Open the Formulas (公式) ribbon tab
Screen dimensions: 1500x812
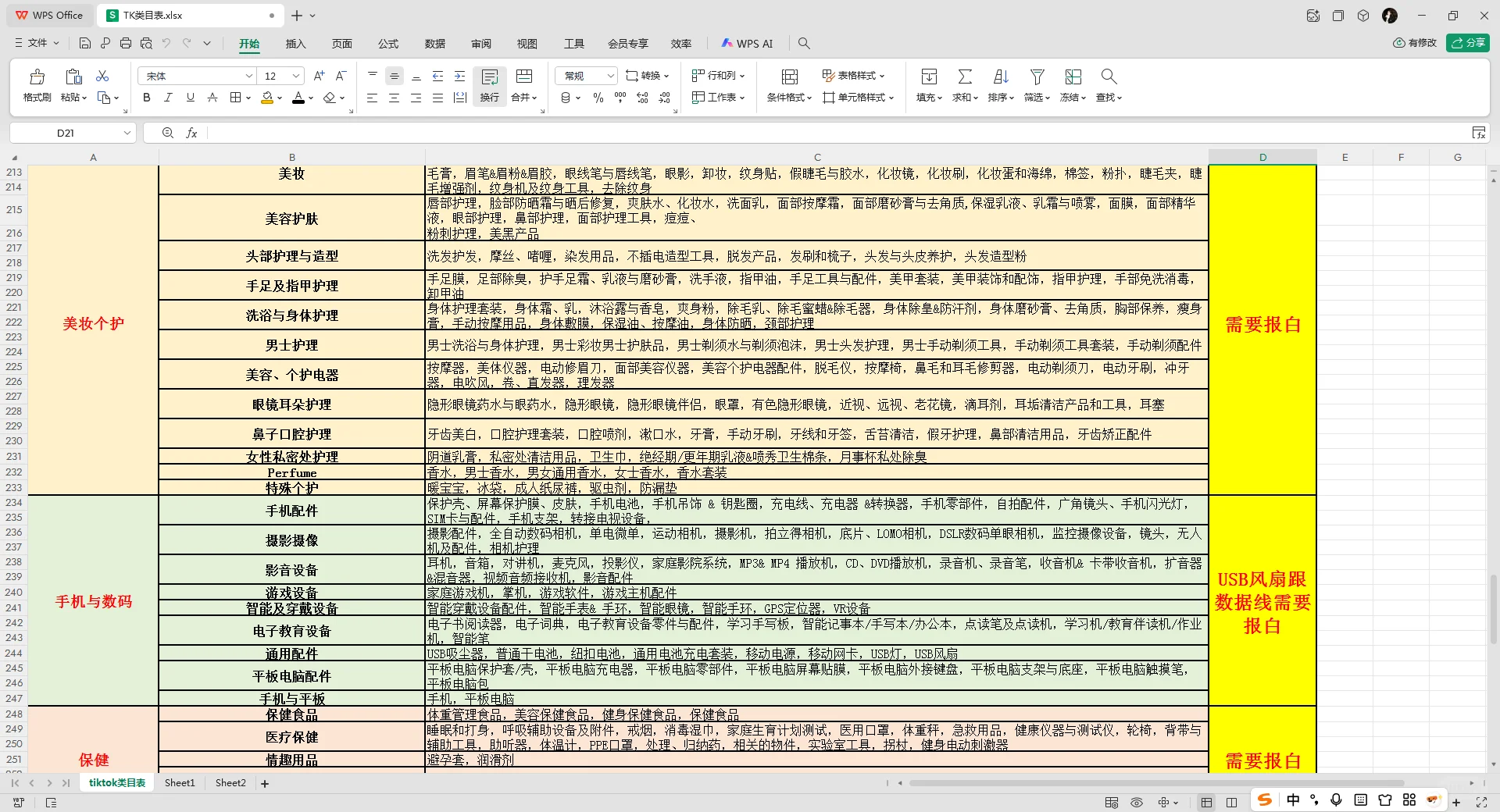(388, 44)
